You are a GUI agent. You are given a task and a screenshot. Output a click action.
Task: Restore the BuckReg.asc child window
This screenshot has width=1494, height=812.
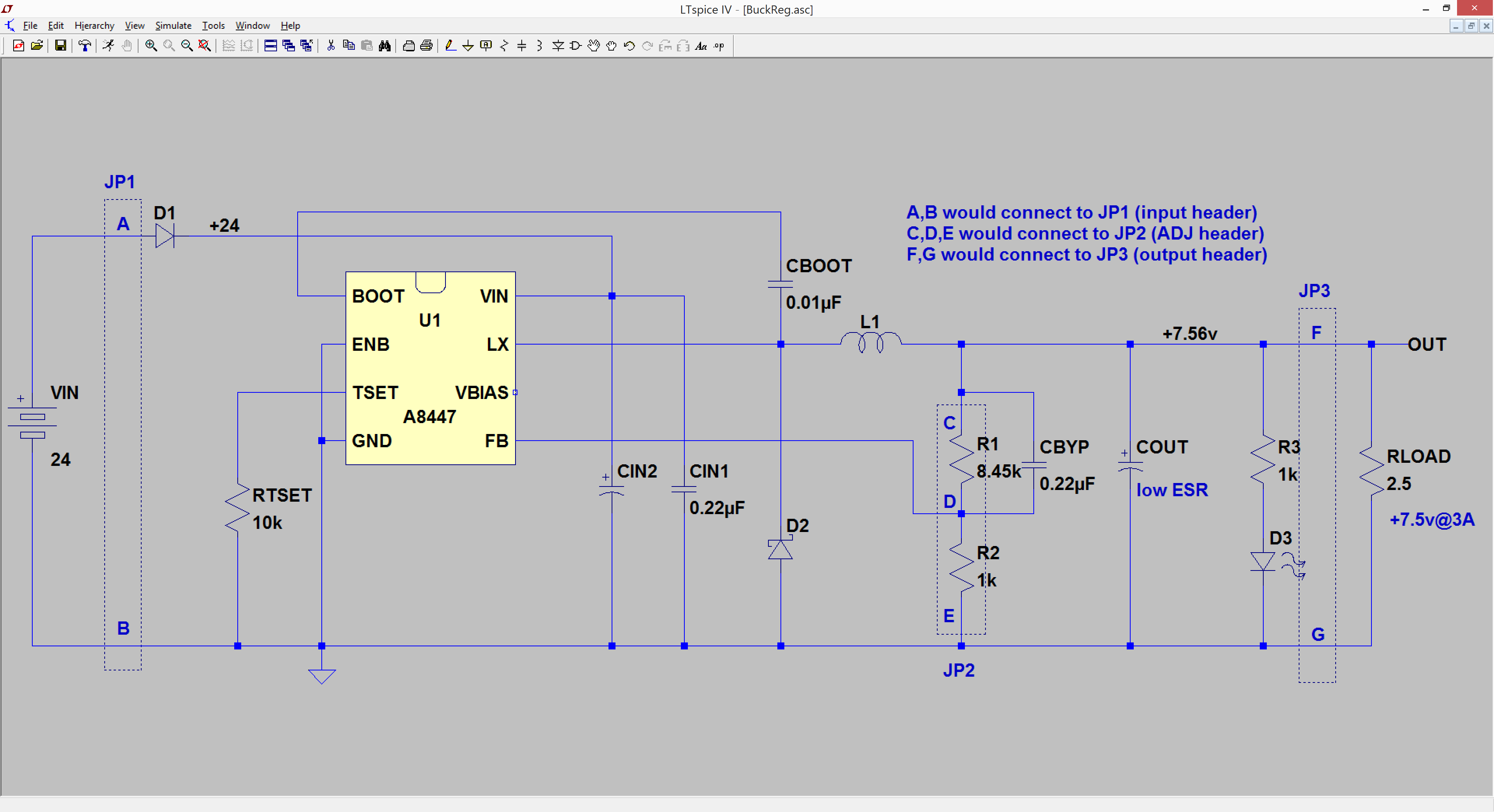point(1471,26)
